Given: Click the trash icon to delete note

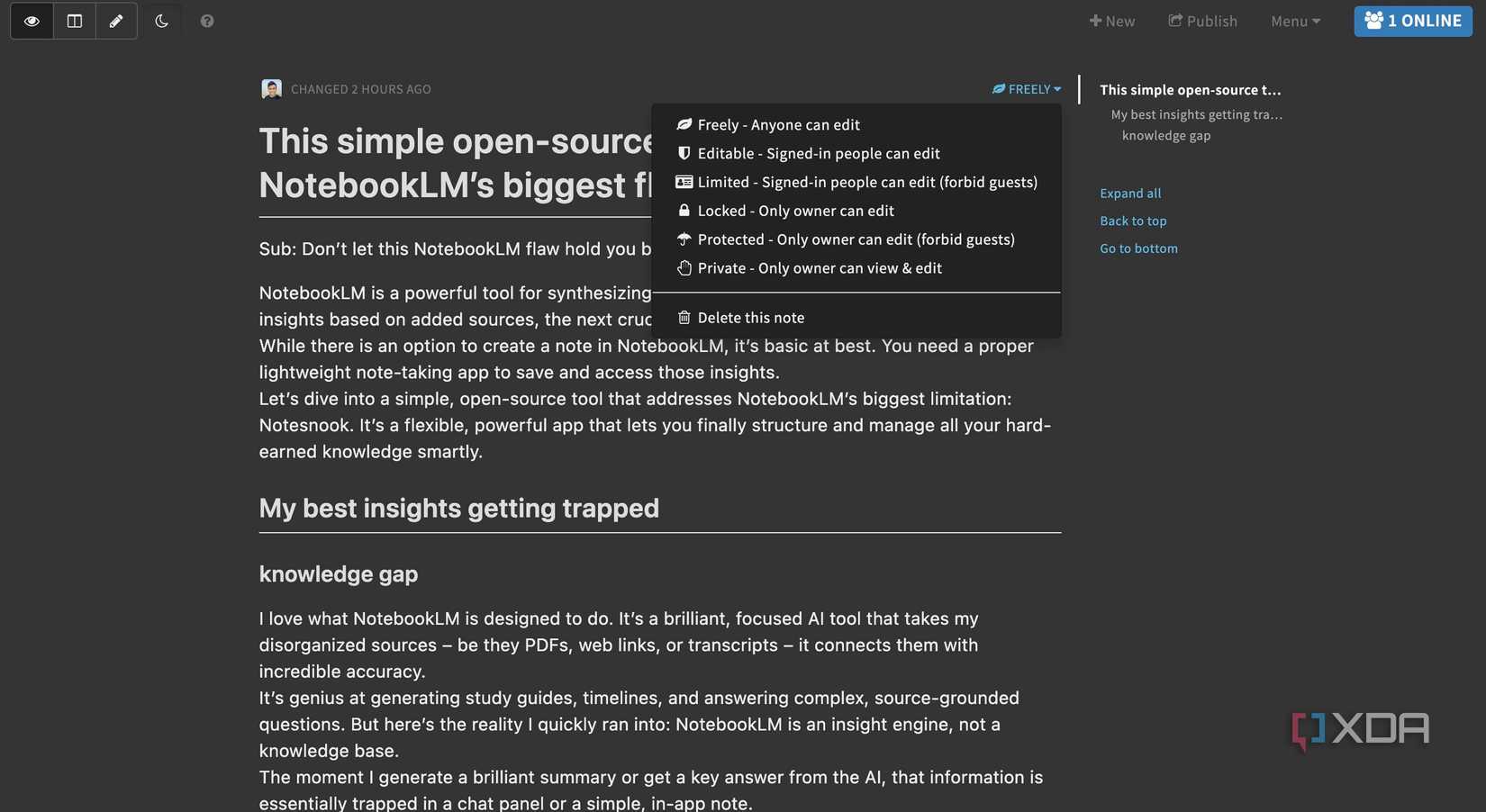Looking at the screenshot, I should tap(684, 318).
